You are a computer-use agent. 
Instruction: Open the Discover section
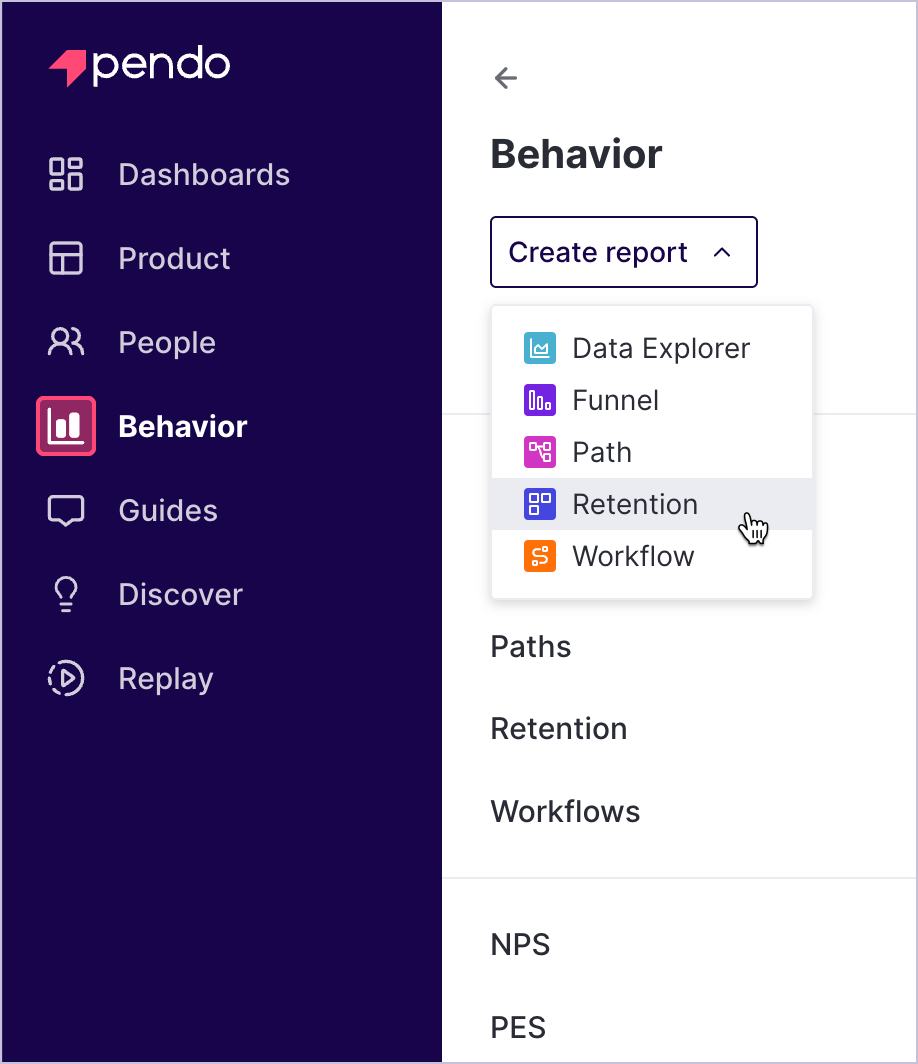(180, 594)
